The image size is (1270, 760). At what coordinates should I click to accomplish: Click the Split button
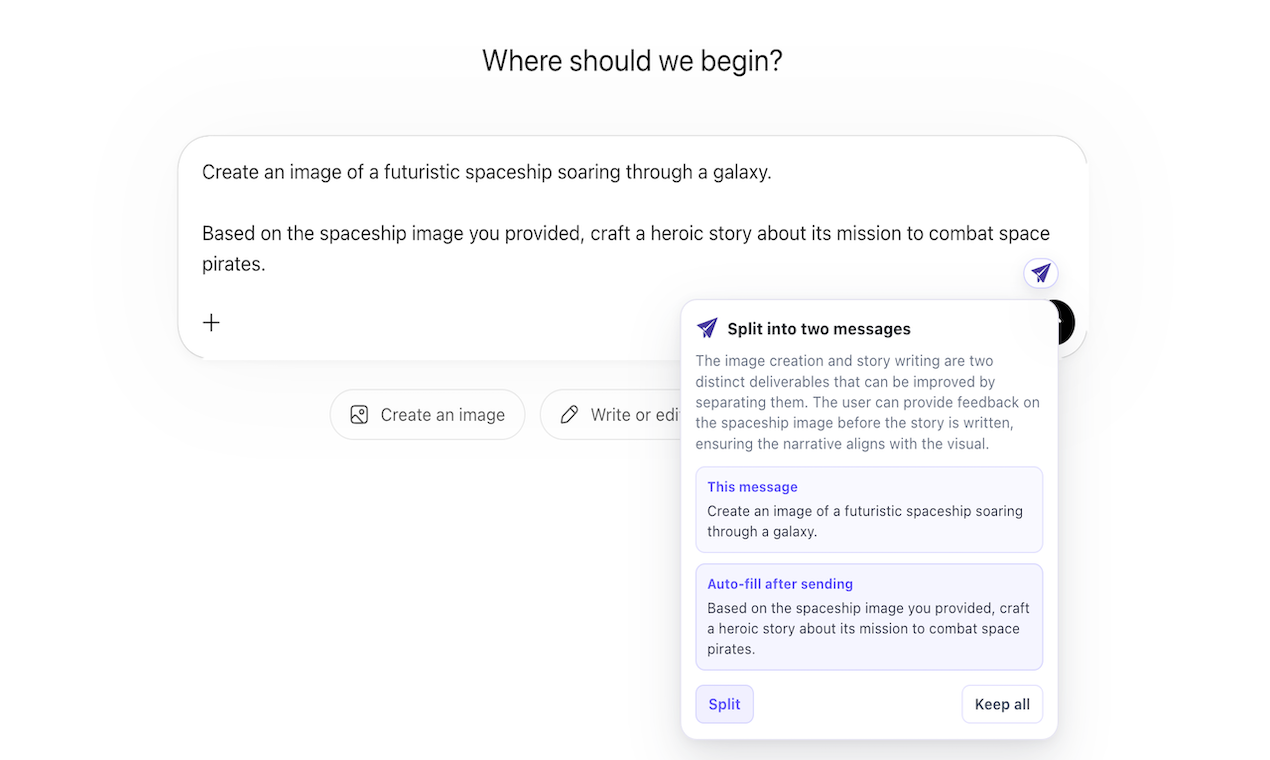coord(724,704)
